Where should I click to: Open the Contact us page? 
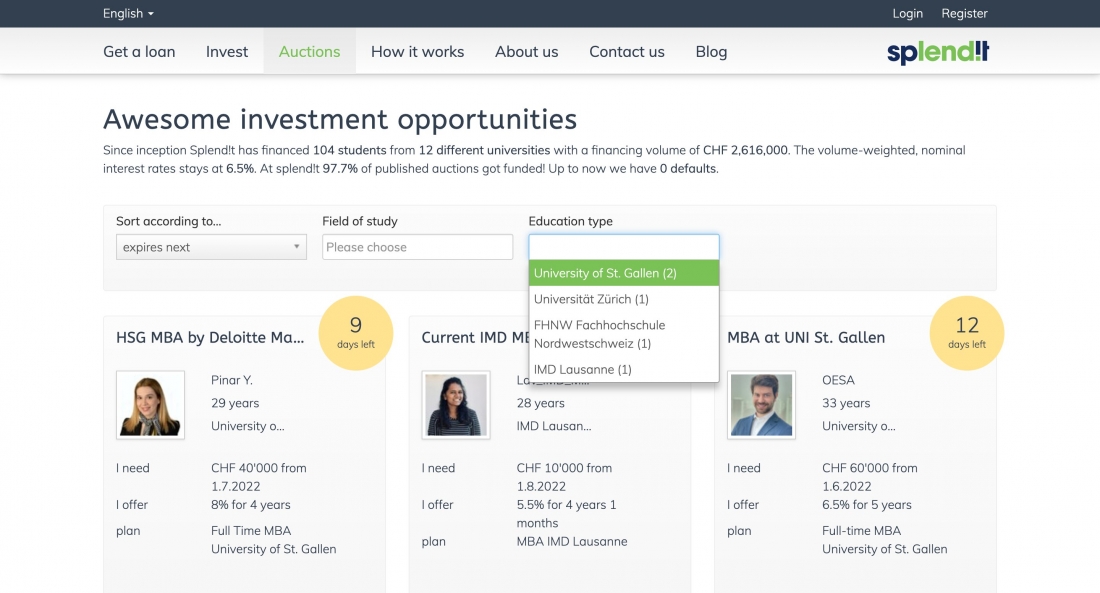(x=626, y=51)
